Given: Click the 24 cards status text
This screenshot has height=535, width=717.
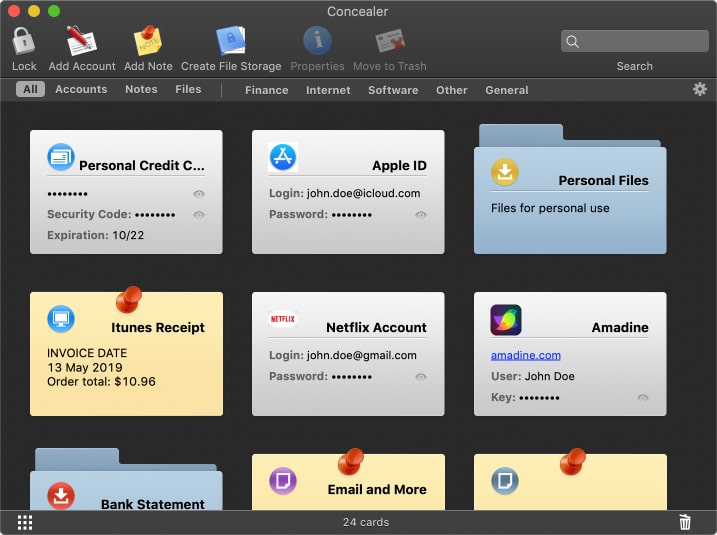Looking at the screenshot, I should (x=366, y=522).
